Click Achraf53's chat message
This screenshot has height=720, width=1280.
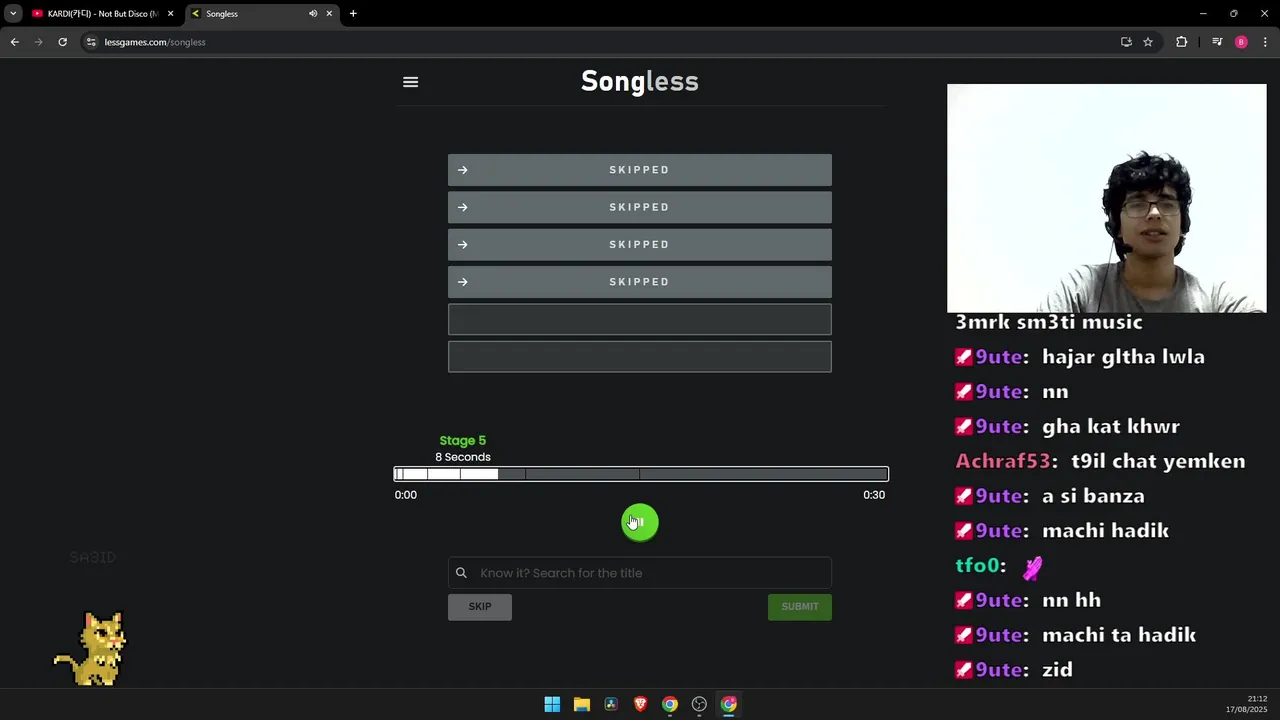click(1100, 461)
